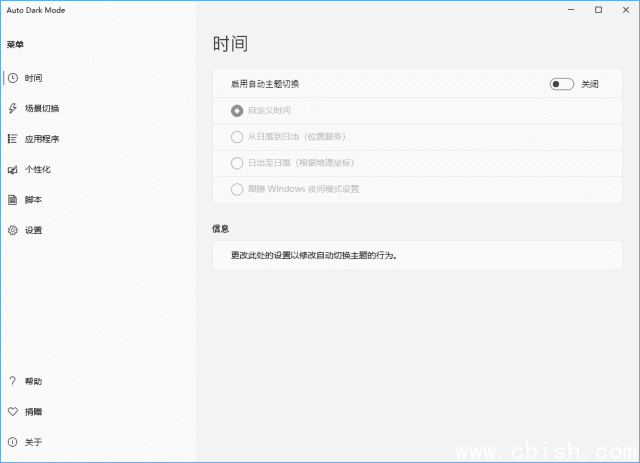Click the 启用自动主题切换 label text
This screenshot has width=640, height=463.
[265, 84]
